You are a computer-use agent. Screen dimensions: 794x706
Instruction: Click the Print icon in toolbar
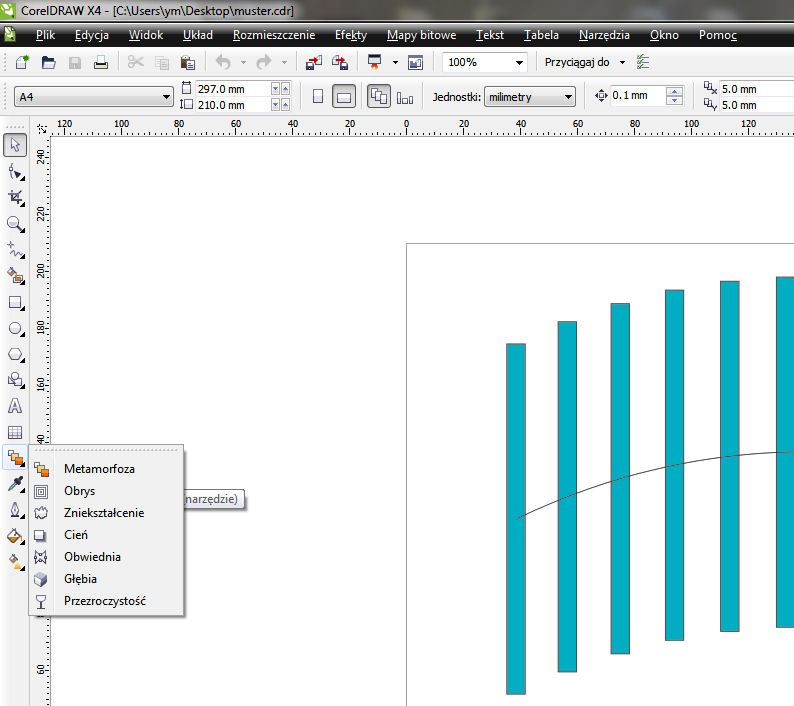tap(100, 62)
